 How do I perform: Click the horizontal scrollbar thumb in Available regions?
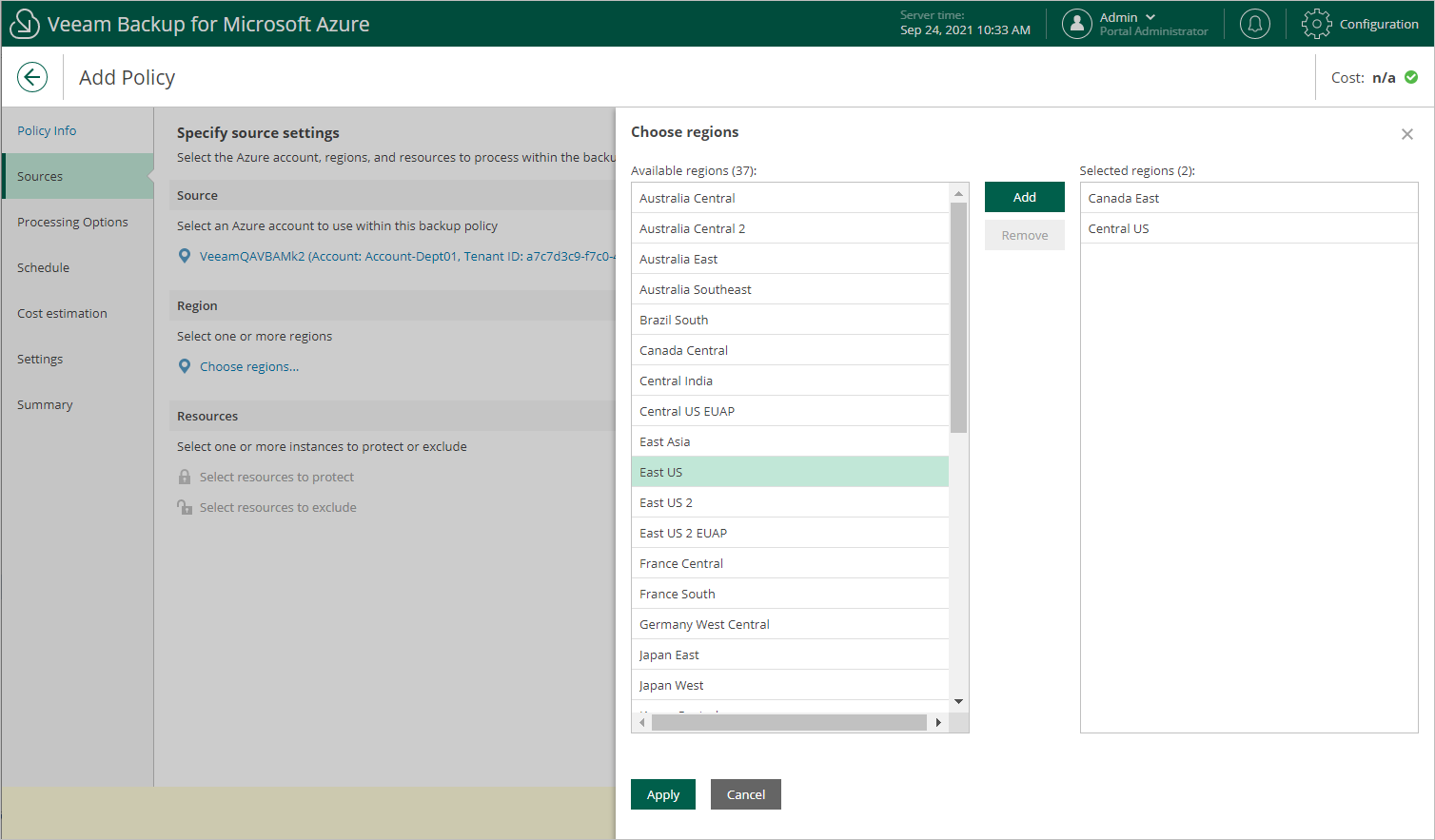coord(790,723)
